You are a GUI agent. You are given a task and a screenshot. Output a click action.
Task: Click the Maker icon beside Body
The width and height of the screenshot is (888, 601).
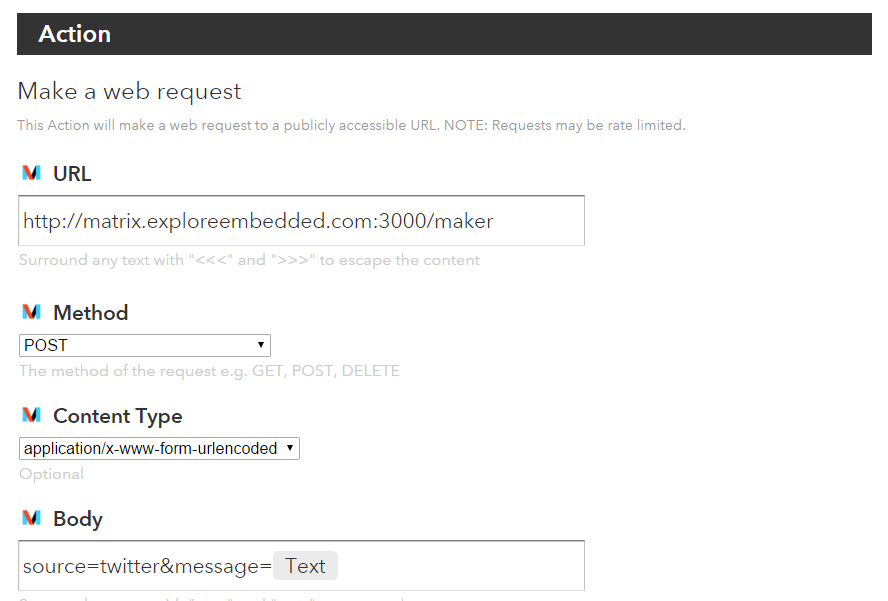[31, 518]
